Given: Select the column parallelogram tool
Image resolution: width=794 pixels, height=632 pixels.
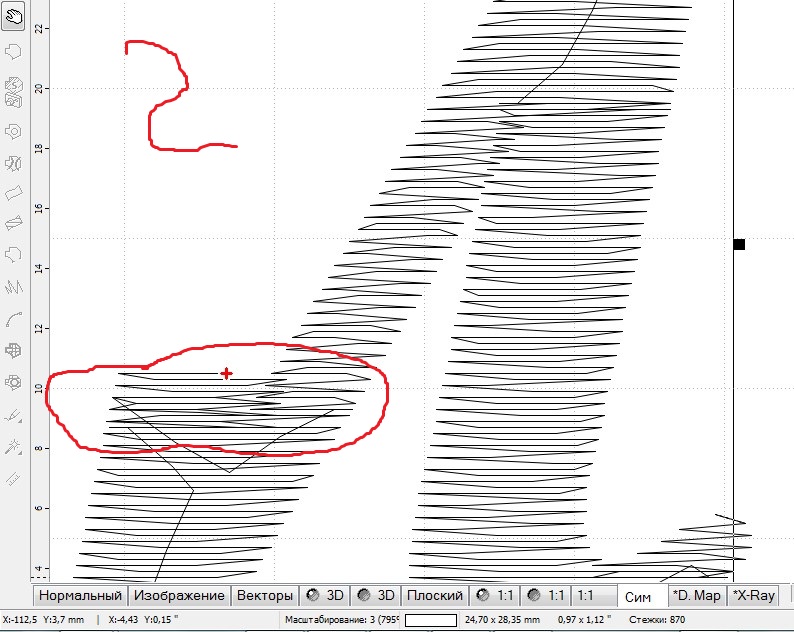Looking at the screenshot, I should click(14, 193).
